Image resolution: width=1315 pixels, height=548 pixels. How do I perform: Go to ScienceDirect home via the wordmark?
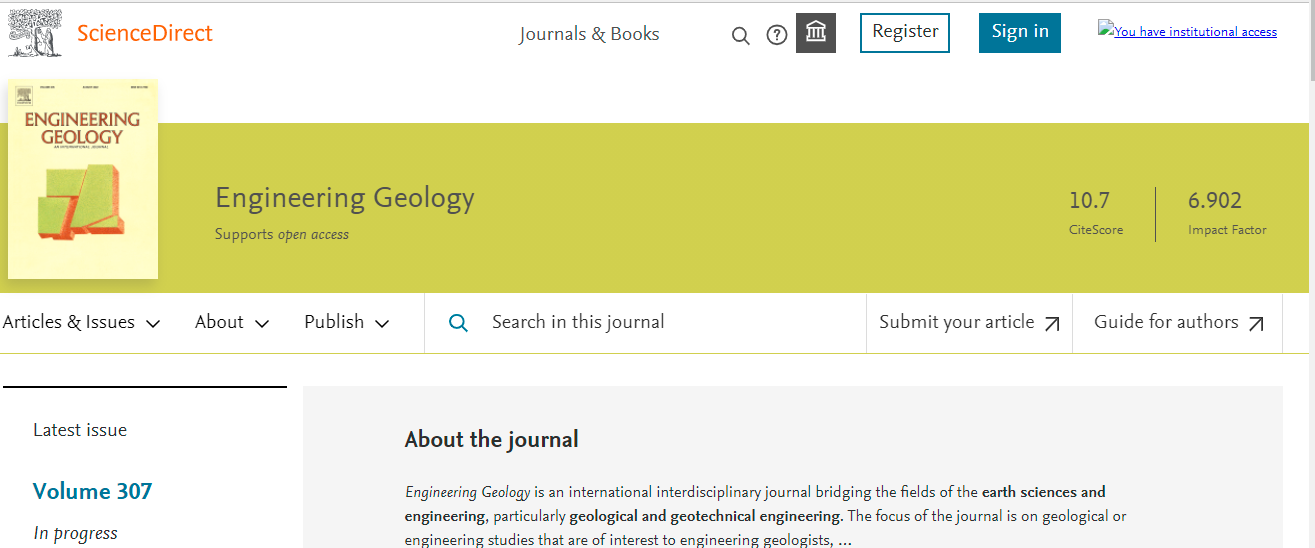[145, 33]
